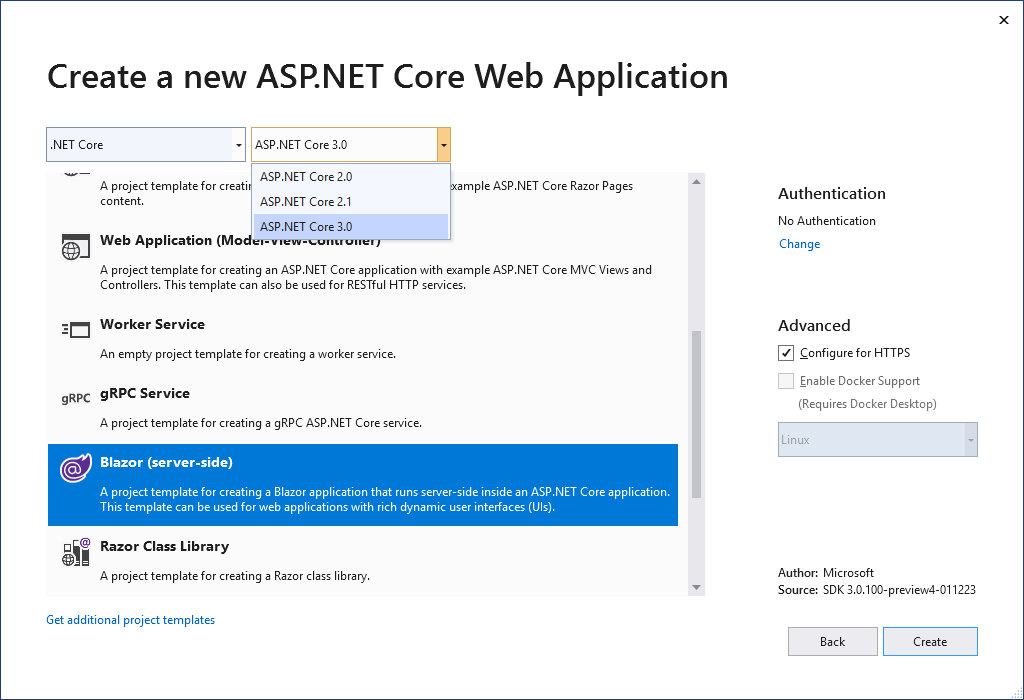Select the Web Application (Model-View-Controller) title
1024x700 pixels.
point(240,240)
